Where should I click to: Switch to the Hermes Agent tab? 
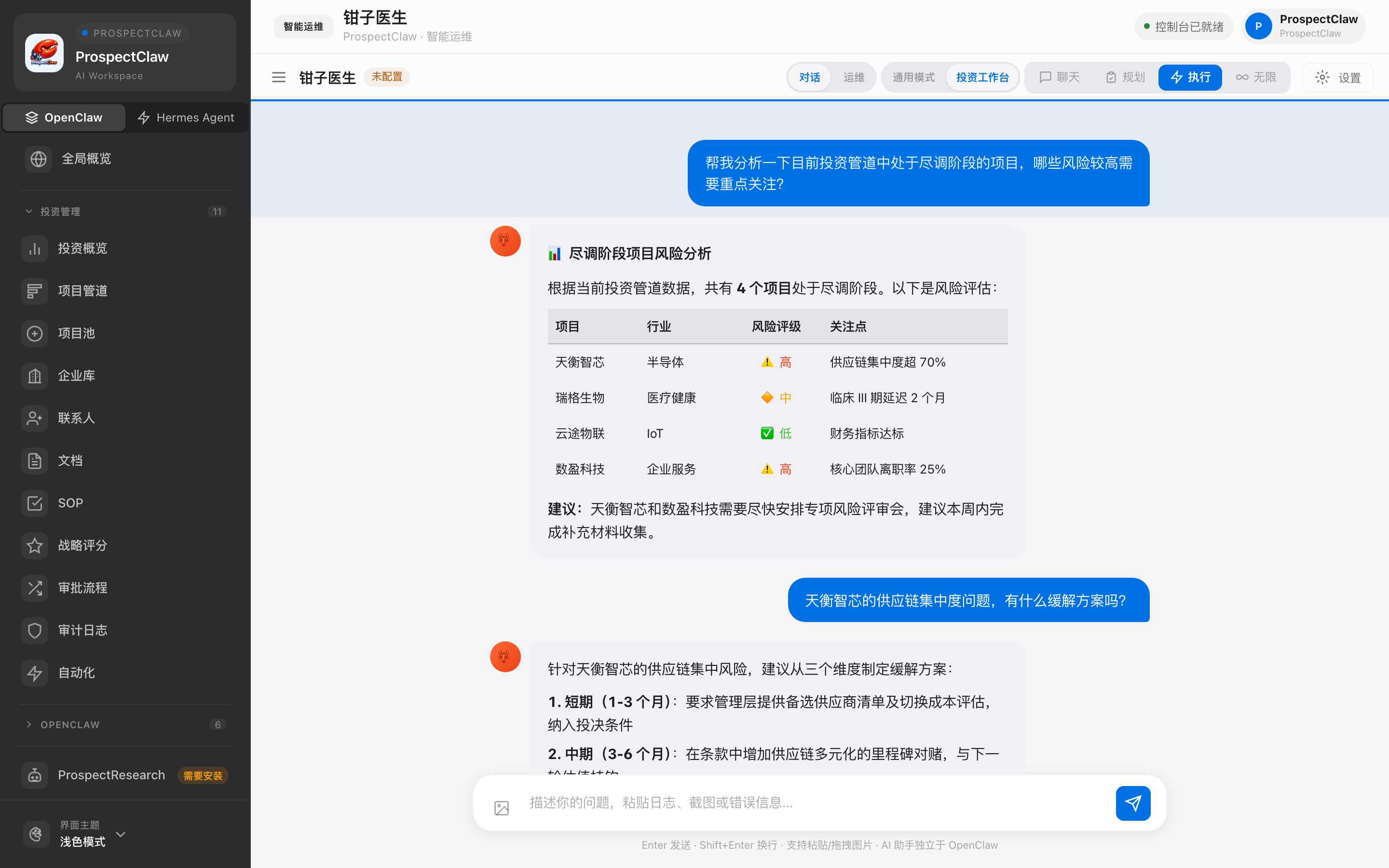(x=186, y=117)
